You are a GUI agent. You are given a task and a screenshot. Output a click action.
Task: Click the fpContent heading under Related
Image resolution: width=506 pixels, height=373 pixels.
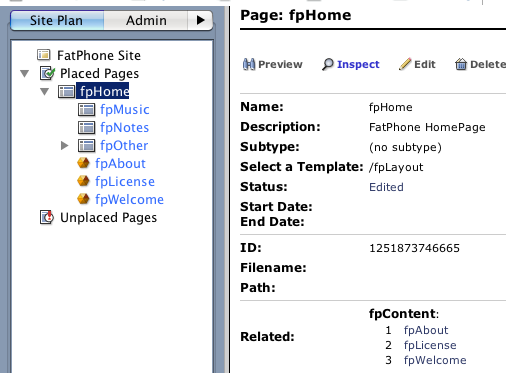404,314
